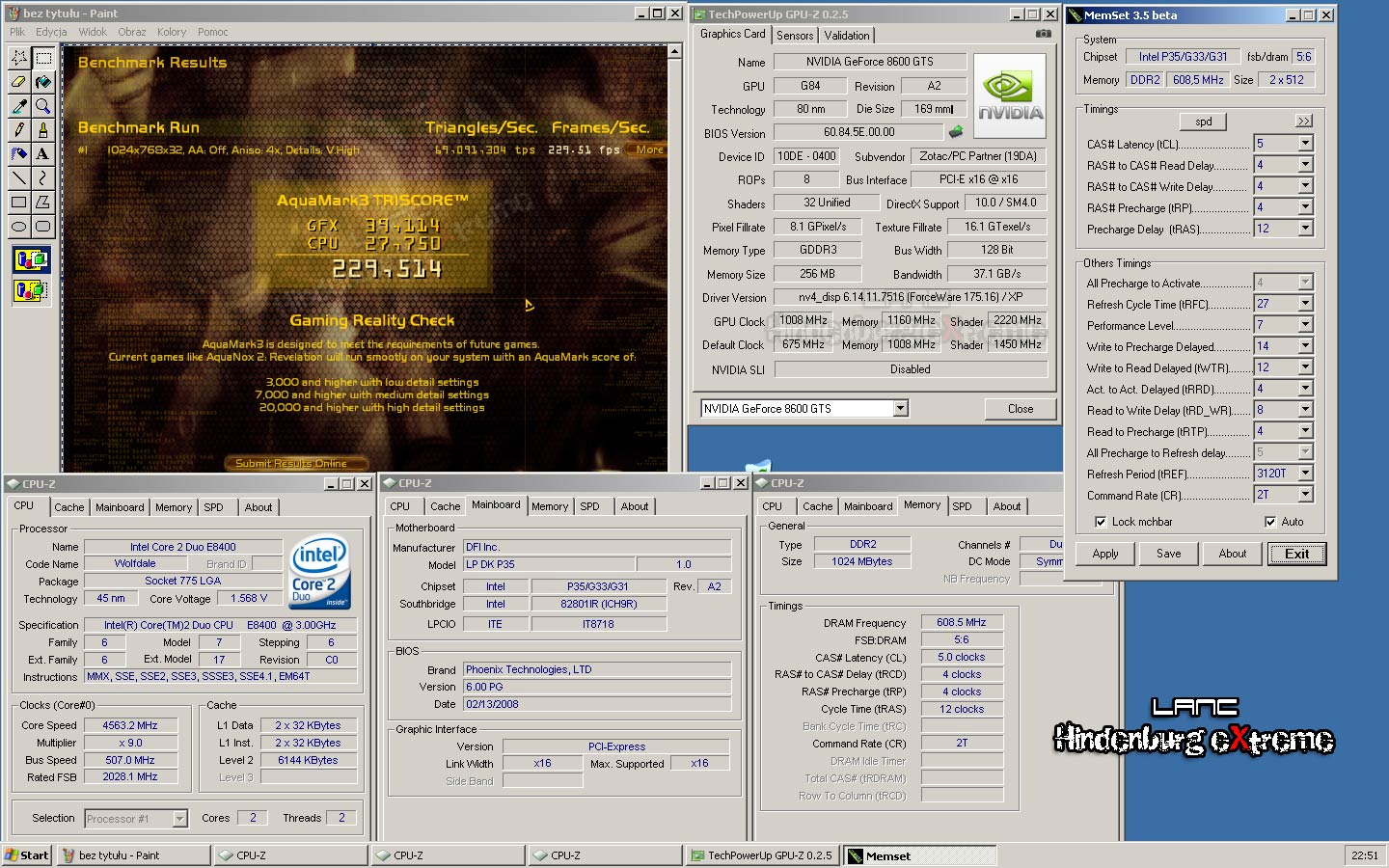Pick the Eraser tool in Paint

pos(18,82)
